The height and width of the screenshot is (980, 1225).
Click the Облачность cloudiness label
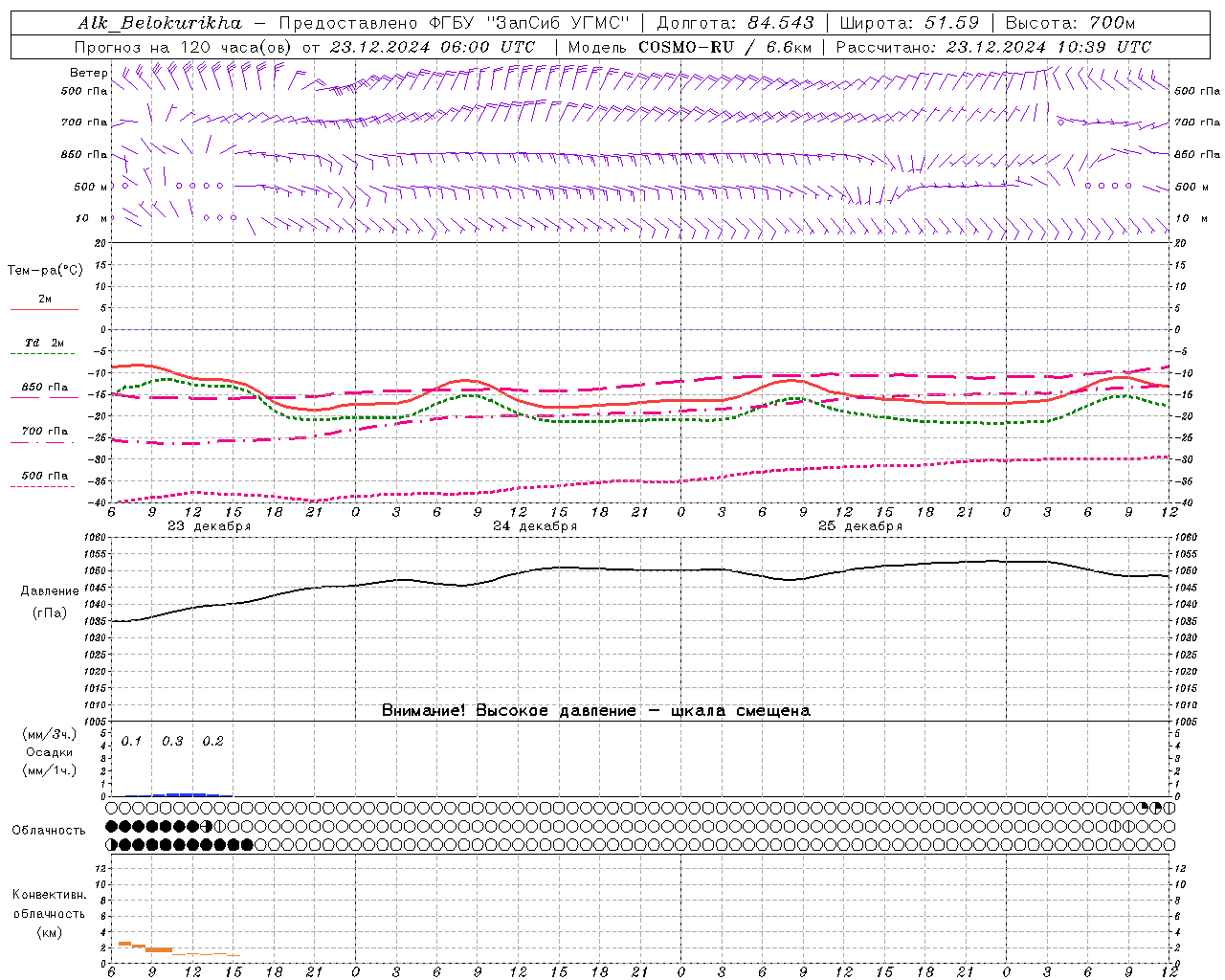point(49,831)
